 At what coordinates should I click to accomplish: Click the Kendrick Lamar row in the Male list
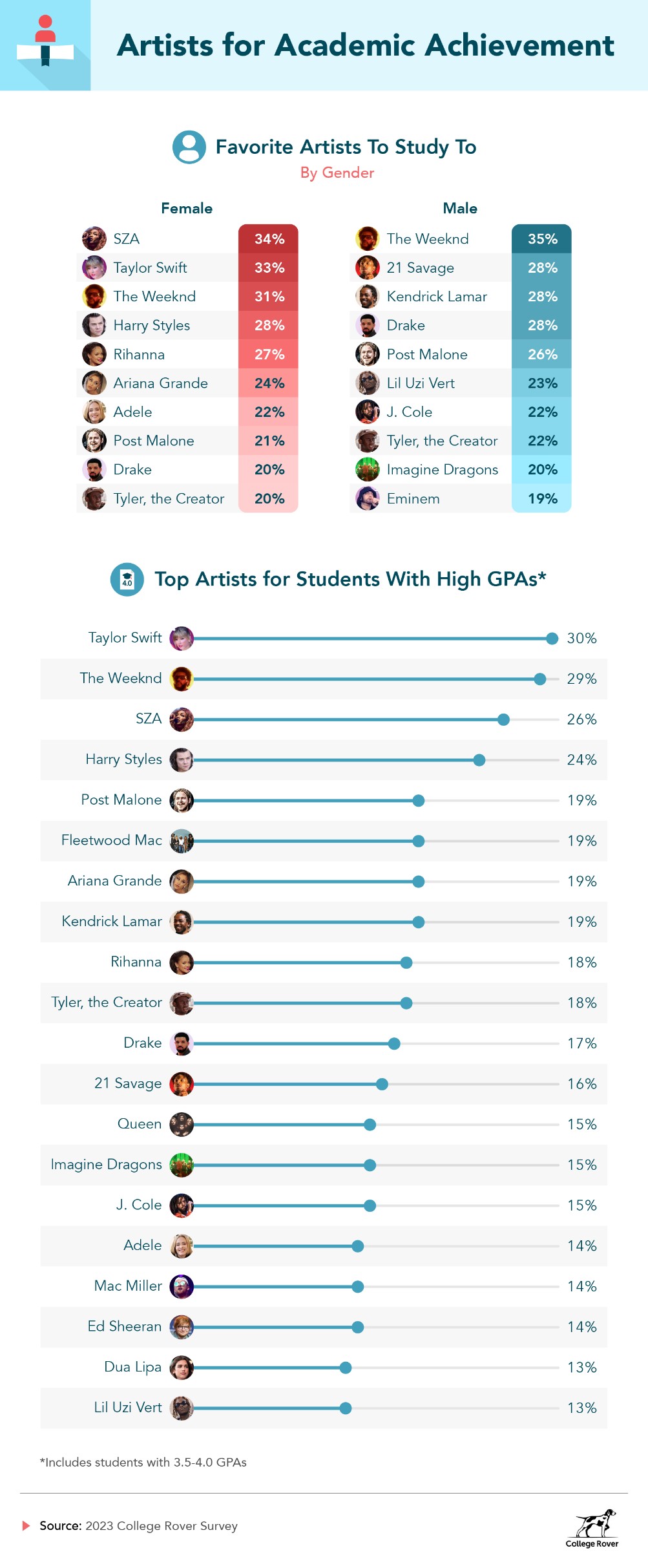click(x=460, y=296)
